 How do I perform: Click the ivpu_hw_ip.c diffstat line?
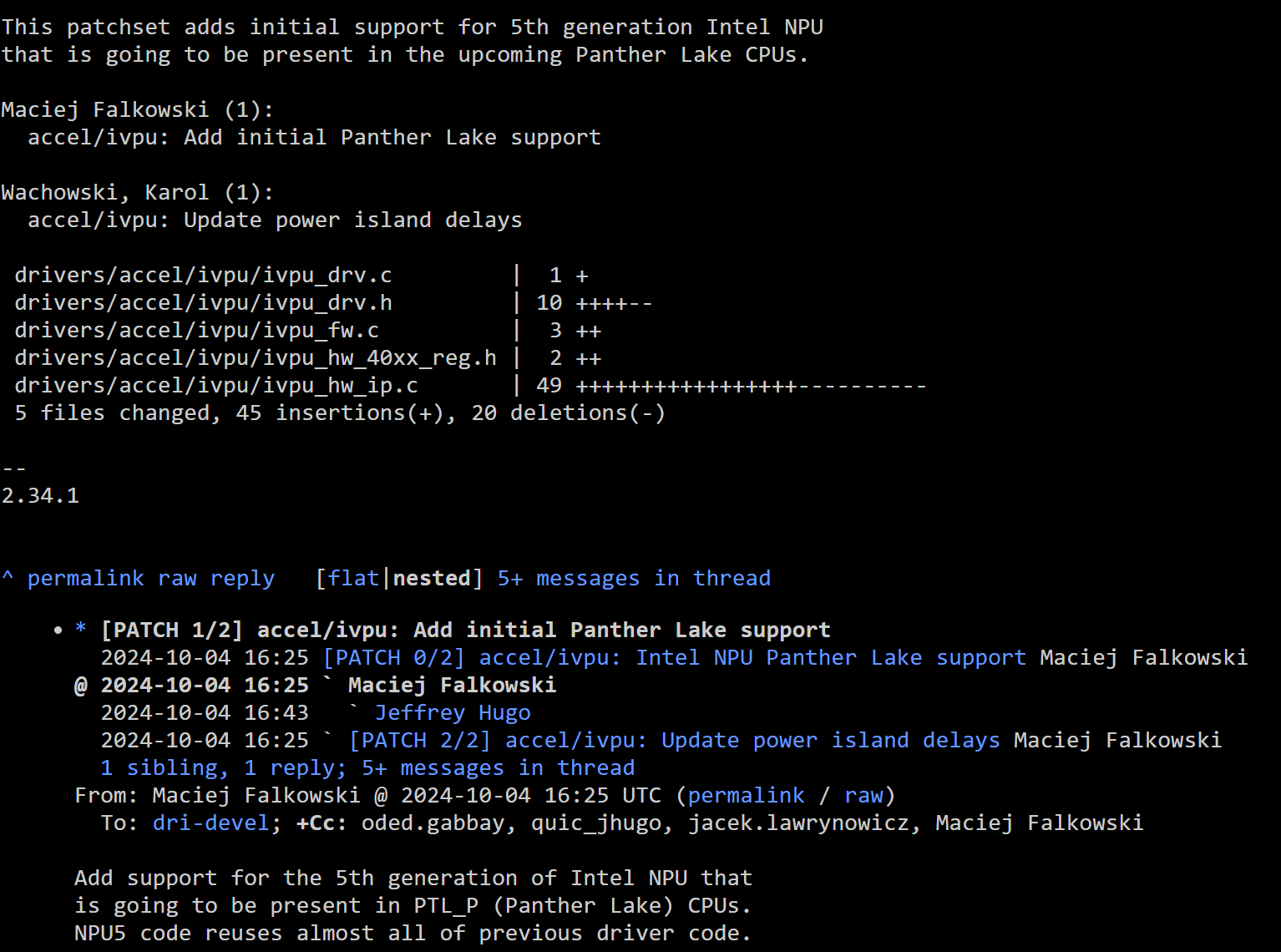[216, 385]
